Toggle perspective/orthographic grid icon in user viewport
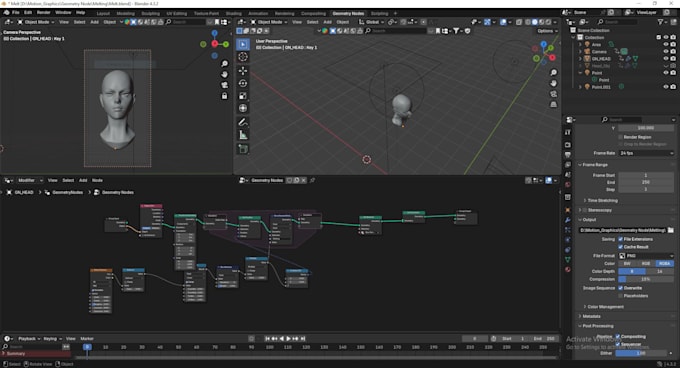 [x=553, y=104]
